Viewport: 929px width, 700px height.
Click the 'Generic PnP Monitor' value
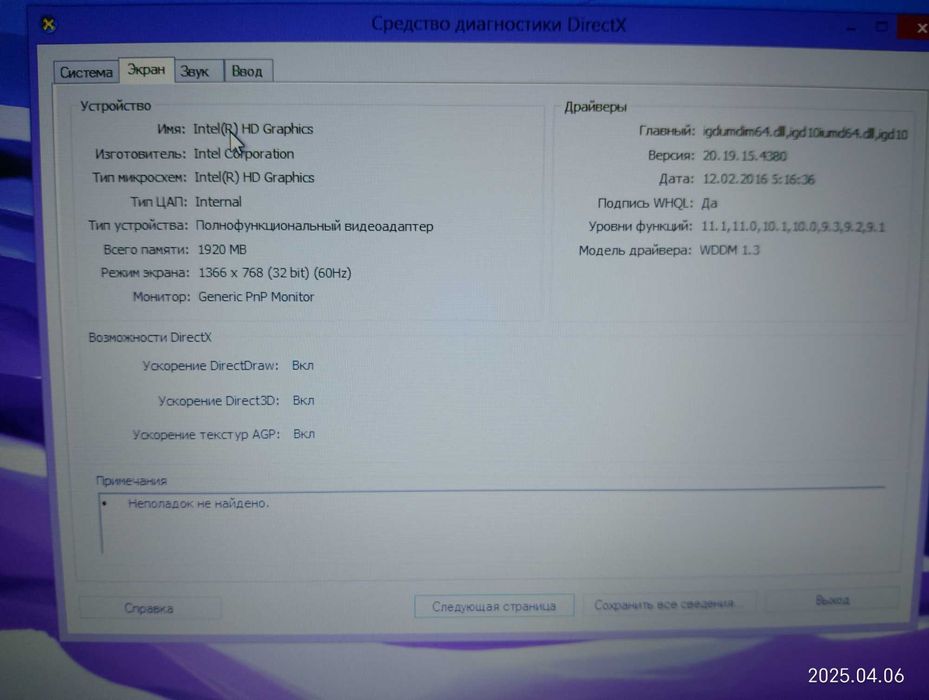tap(256, 296)
